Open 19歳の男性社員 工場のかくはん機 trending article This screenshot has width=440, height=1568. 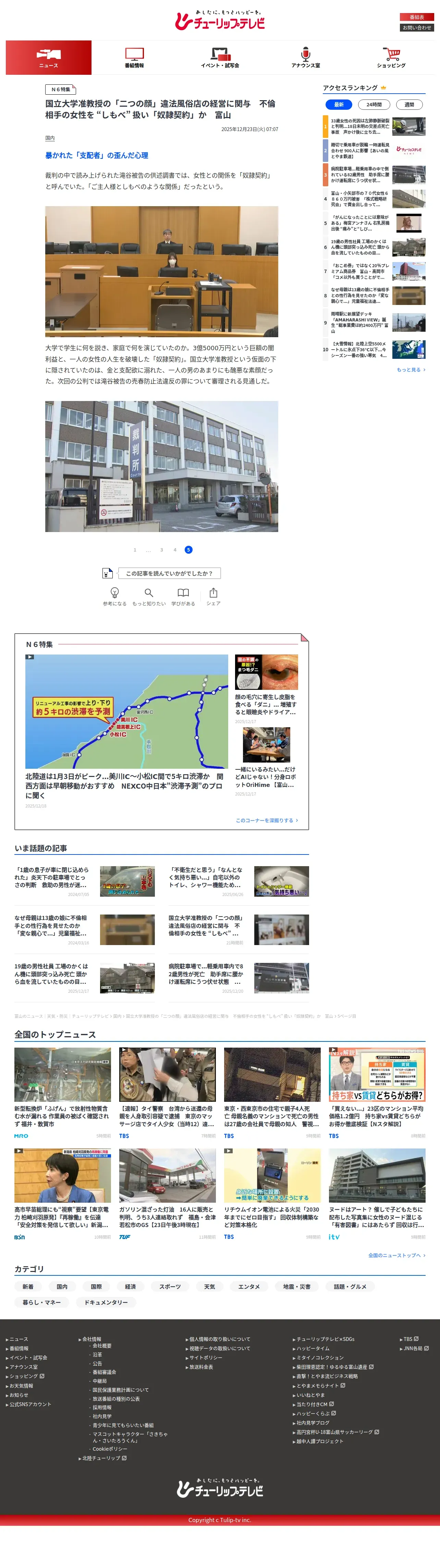point(52,974)
